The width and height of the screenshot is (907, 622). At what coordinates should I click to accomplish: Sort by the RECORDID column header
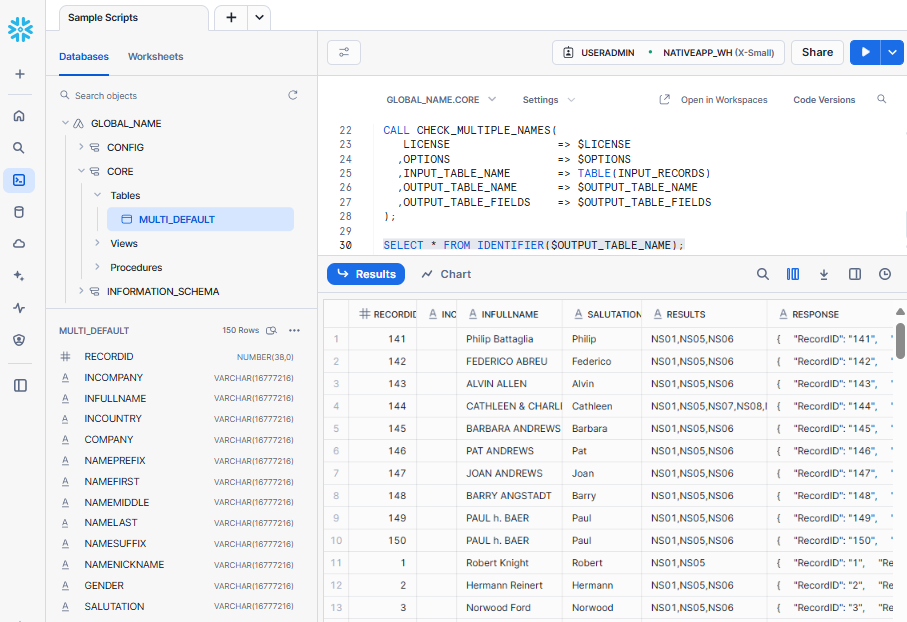tap(383, 314)
